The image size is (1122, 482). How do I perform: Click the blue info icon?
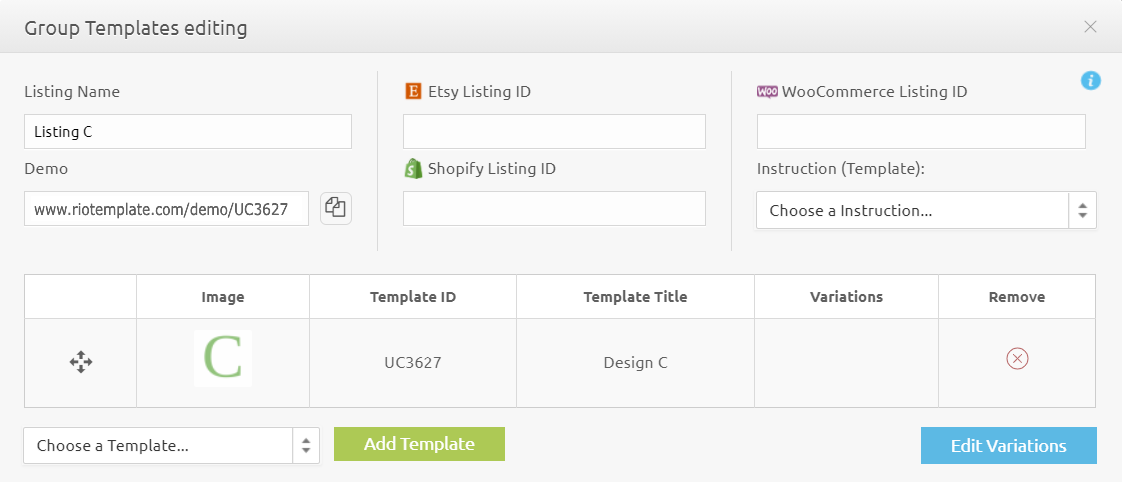[1091, 81]
